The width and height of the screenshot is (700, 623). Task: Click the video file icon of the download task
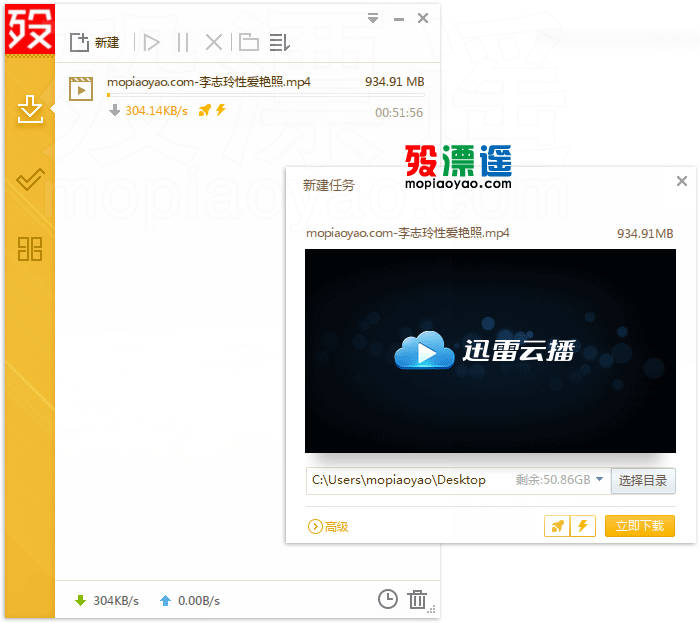click(x=81, y=89)
